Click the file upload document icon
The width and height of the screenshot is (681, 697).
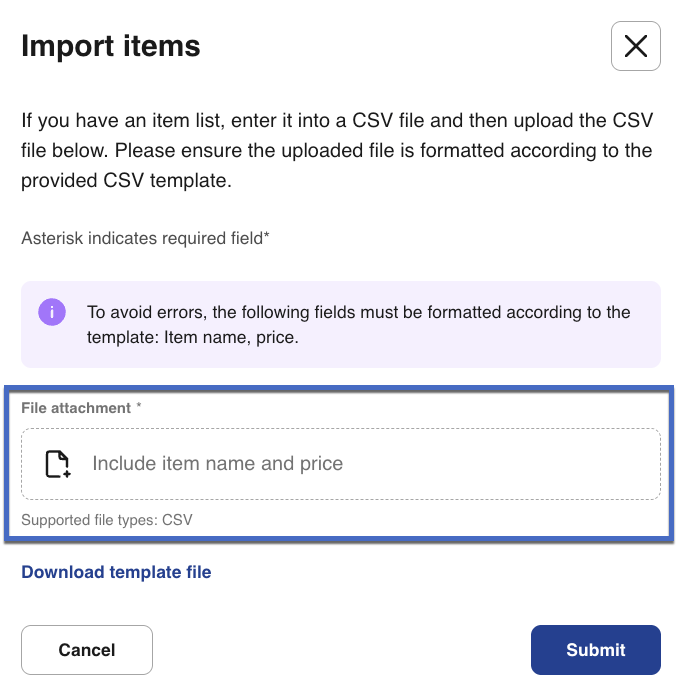pos(58,464)
